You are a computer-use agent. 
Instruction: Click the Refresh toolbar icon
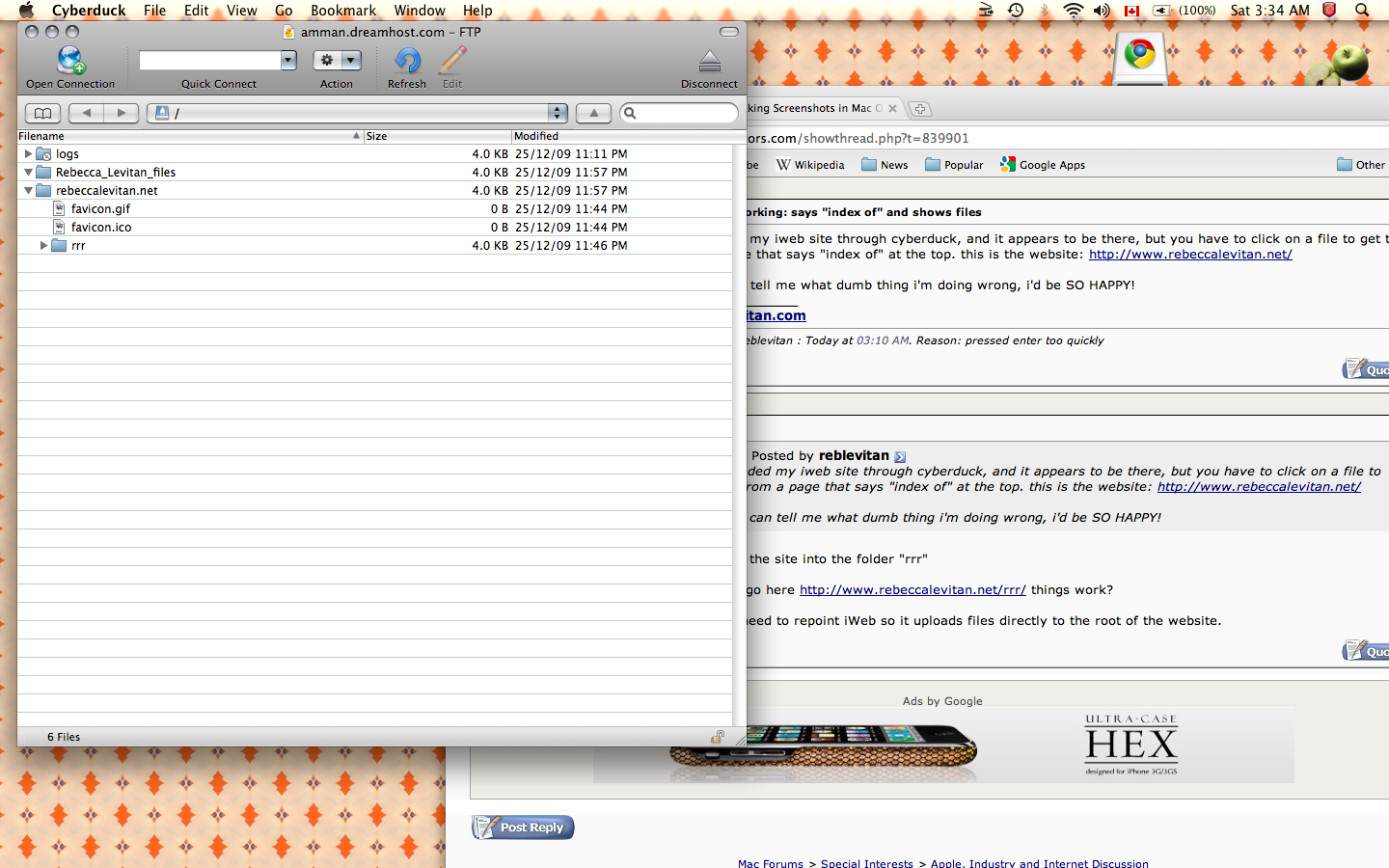(407, 61)
